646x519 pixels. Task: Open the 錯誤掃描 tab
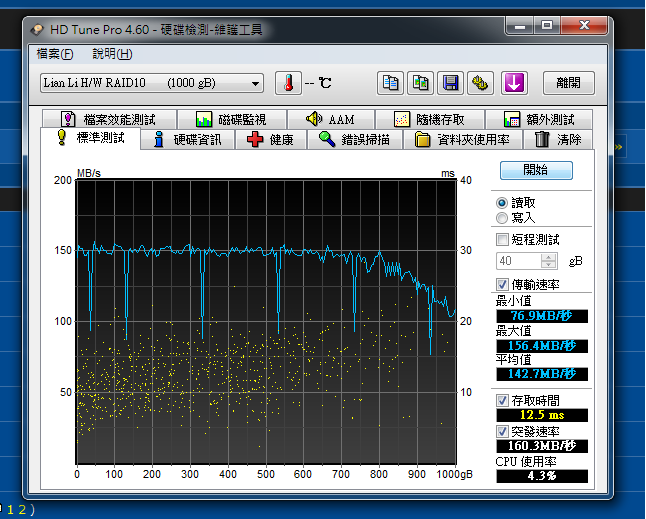[x=355, y=140]
